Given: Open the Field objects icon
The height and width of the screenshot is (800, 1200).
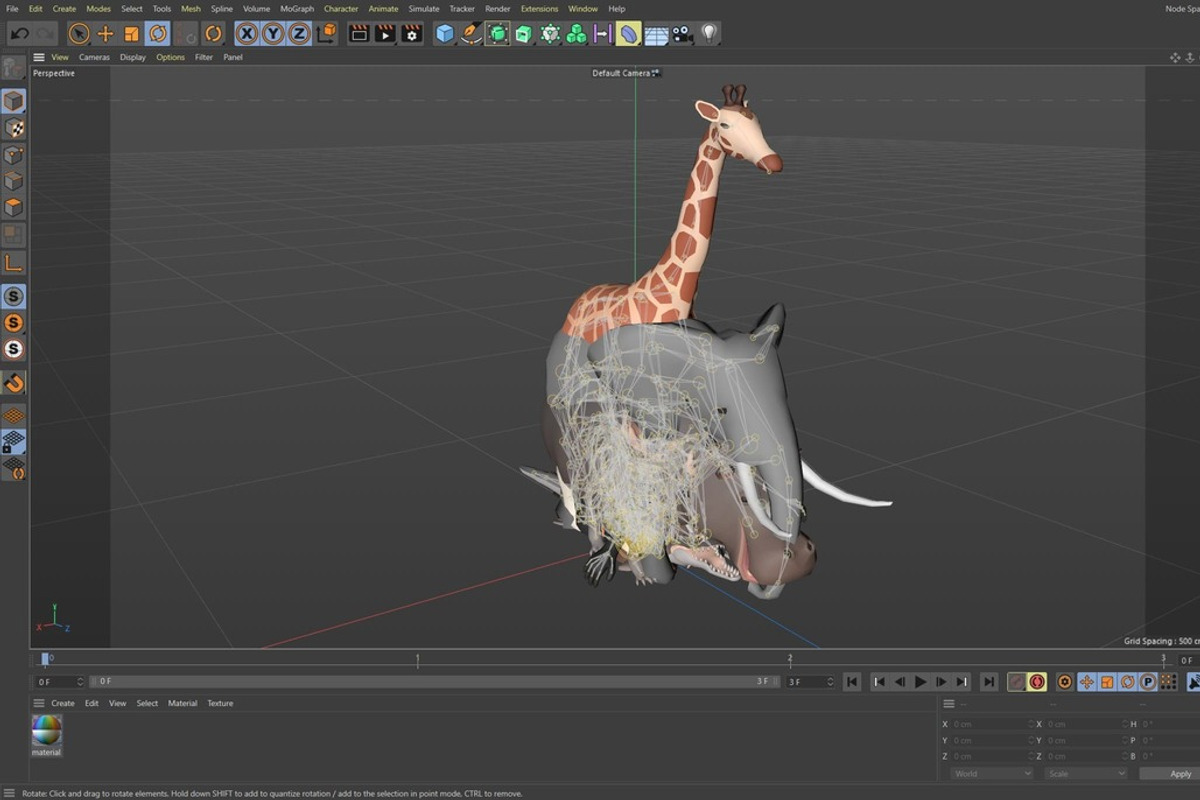Looking at the screenshot, I should 602,33.
